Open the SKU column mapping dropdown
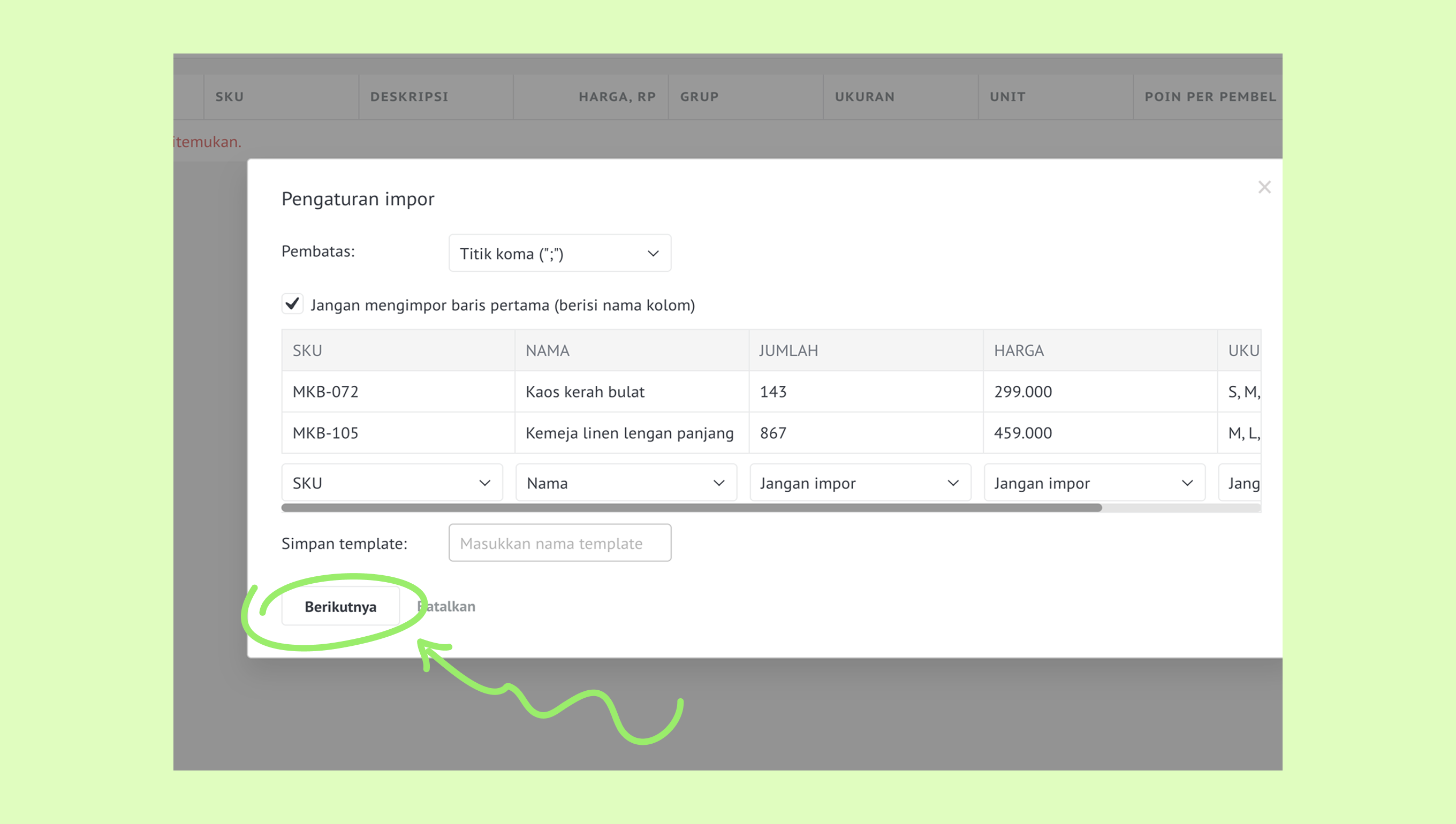This screenshot has height=824, width=1456. click(x=392, y=483)
